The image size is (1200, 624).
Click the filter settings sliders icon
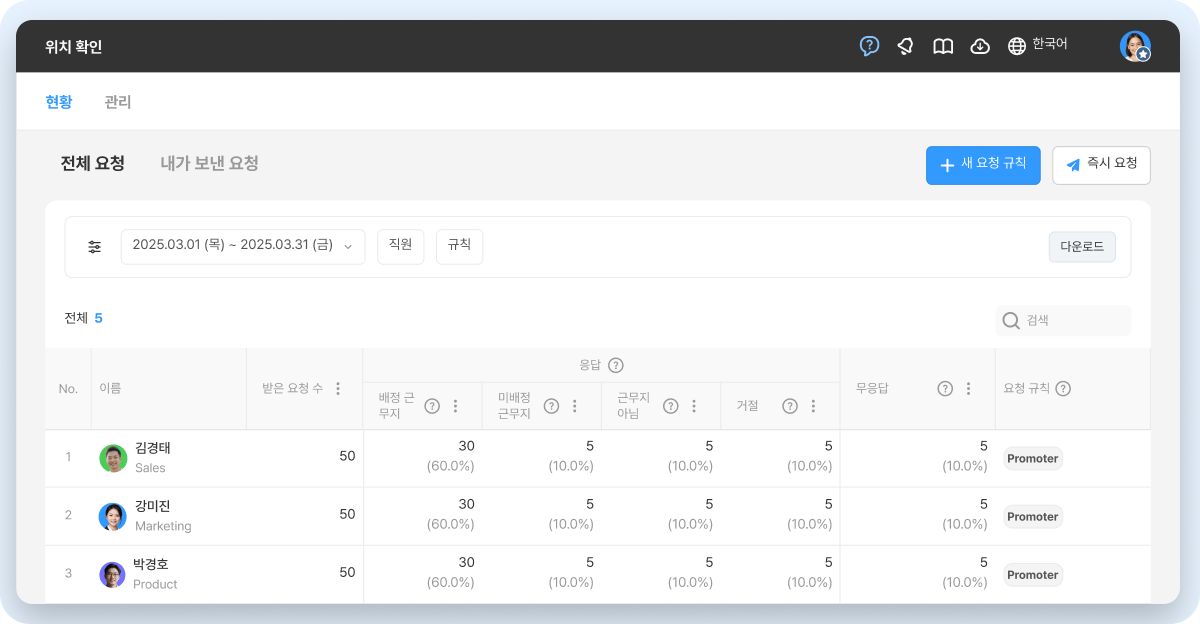click(95, 246)
